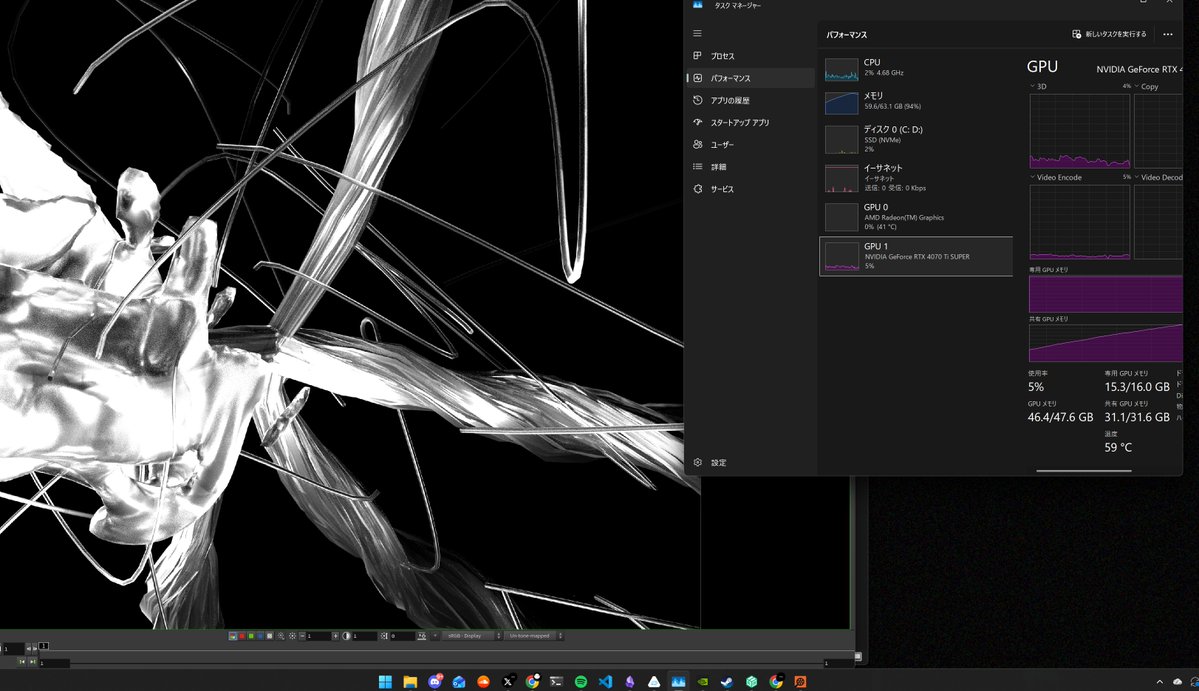
Task: Open Discord from the taskbar
Action: tap(434, 681)
